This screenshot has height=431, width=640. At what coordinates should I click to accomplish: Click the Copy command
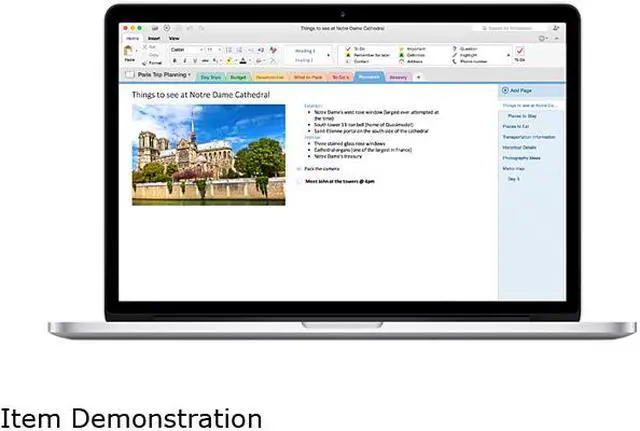click(x=153, y=55)
